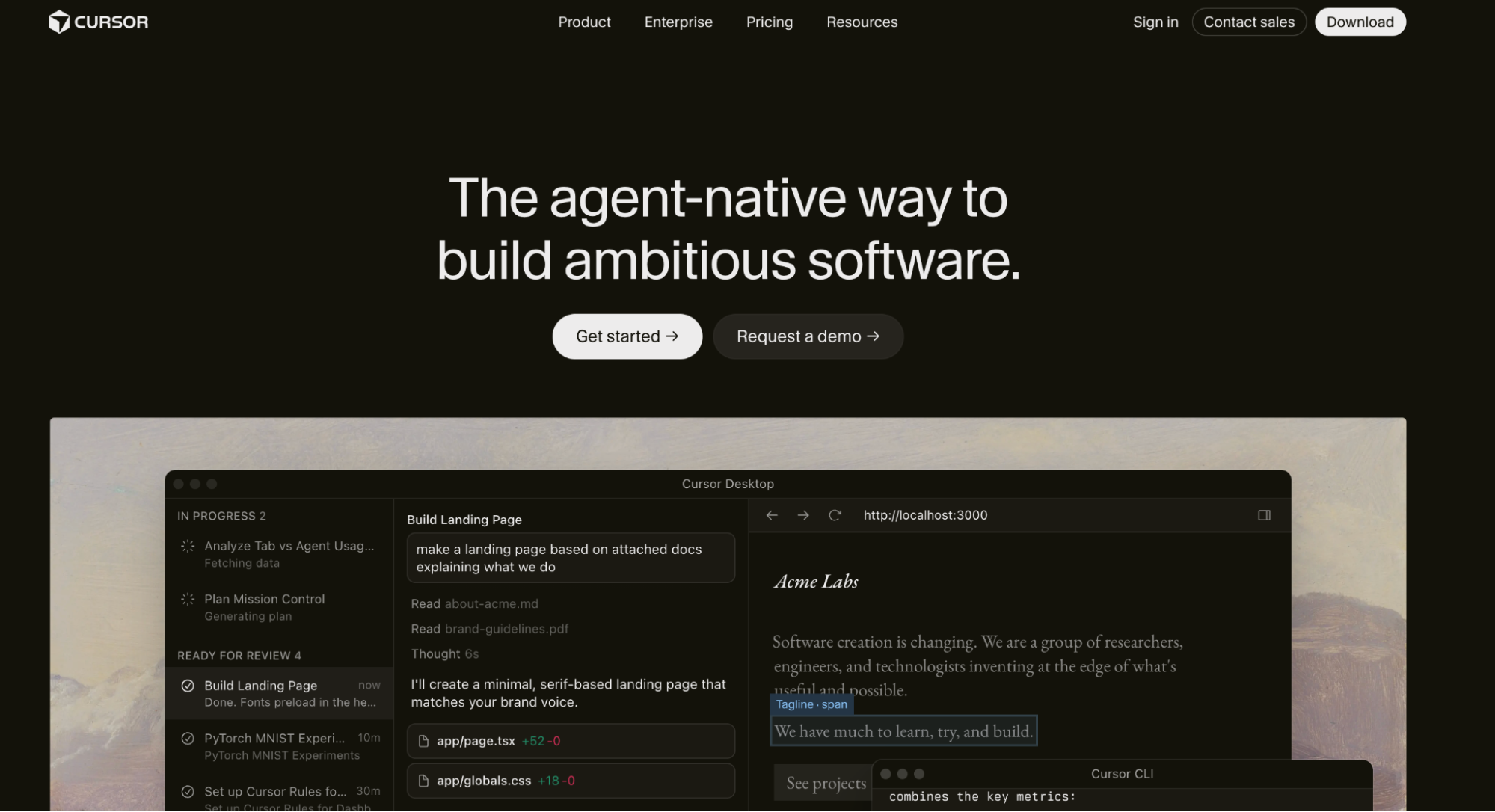This screenshot has width=1495, height=812.
Task: Open the Enterprise menu item
Action: pos(678,22)
